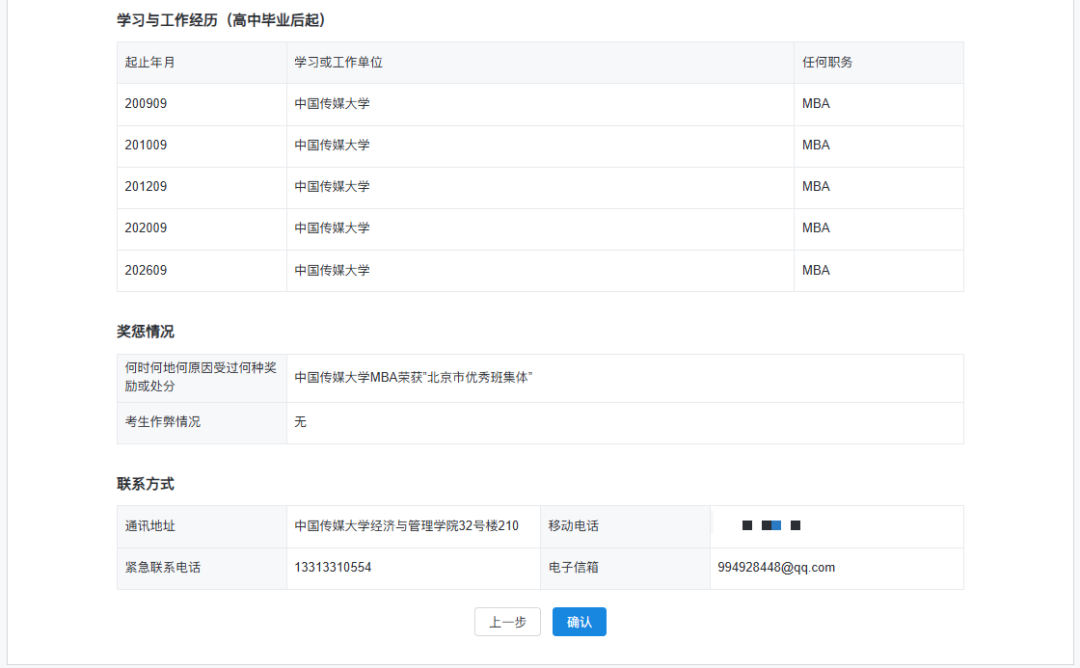This screenshot has height=668, width=1080.
Task: Click the 通讯地址 address cell
Action: [x=404, y=525]
